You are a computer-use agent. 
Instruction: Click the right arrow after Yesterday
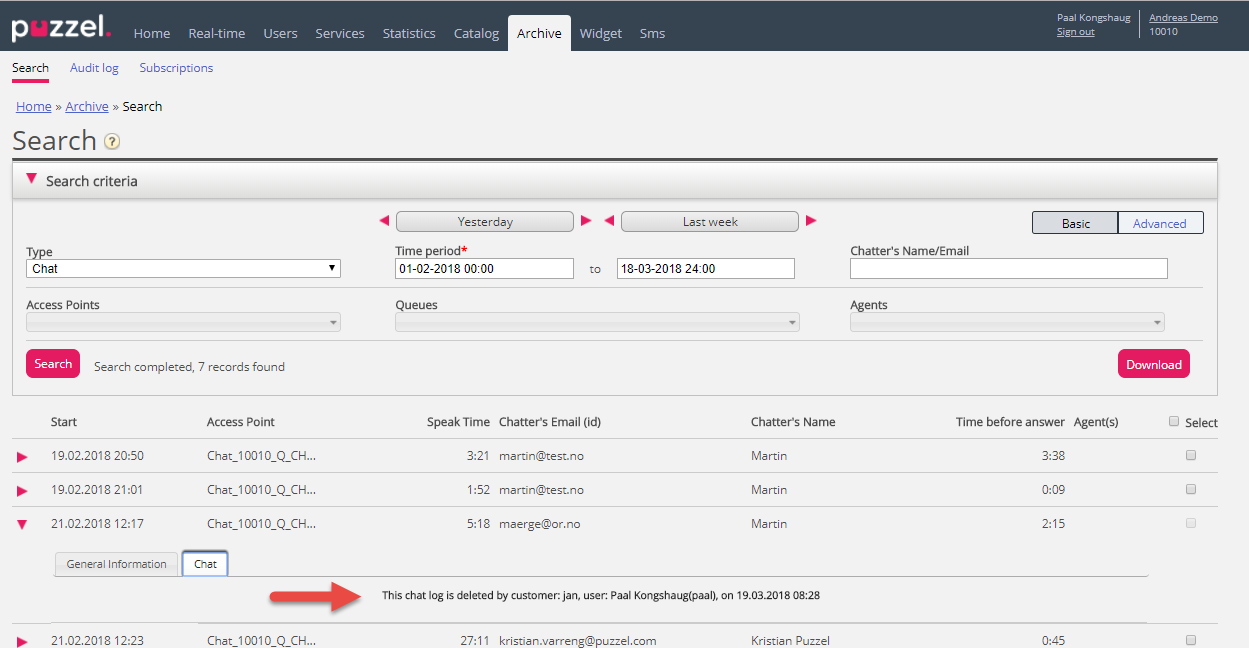coord(587,221)
